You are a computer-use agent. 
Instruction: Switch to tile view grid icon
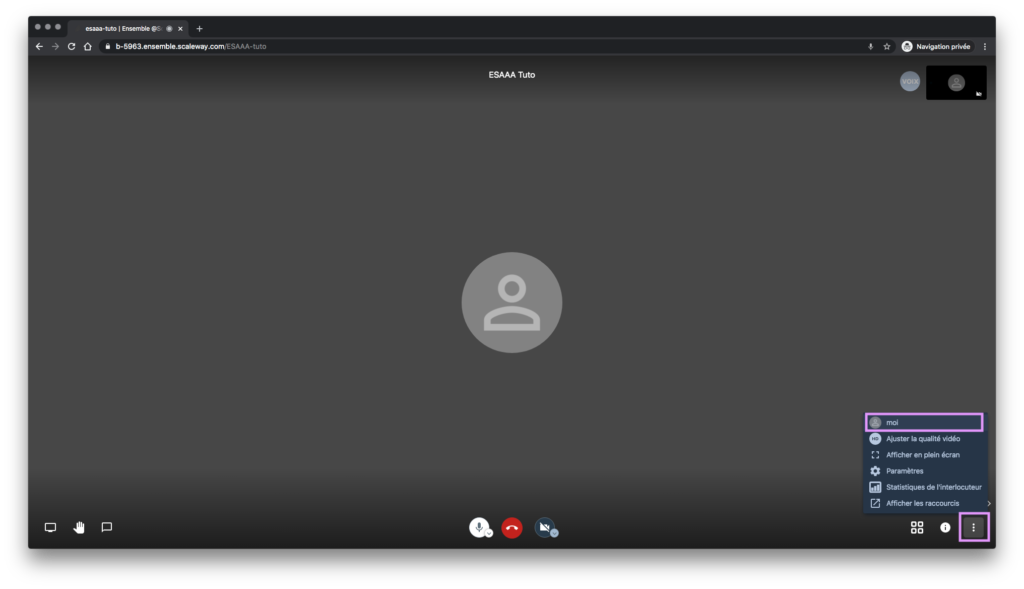pyautogui.click(x=917, y=527)
